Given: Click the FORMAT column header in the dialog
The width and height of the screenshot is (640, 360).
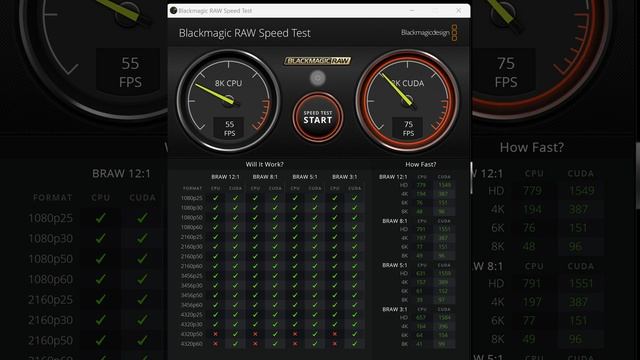Looking at the screenshot, I should (x=192, y=188).
